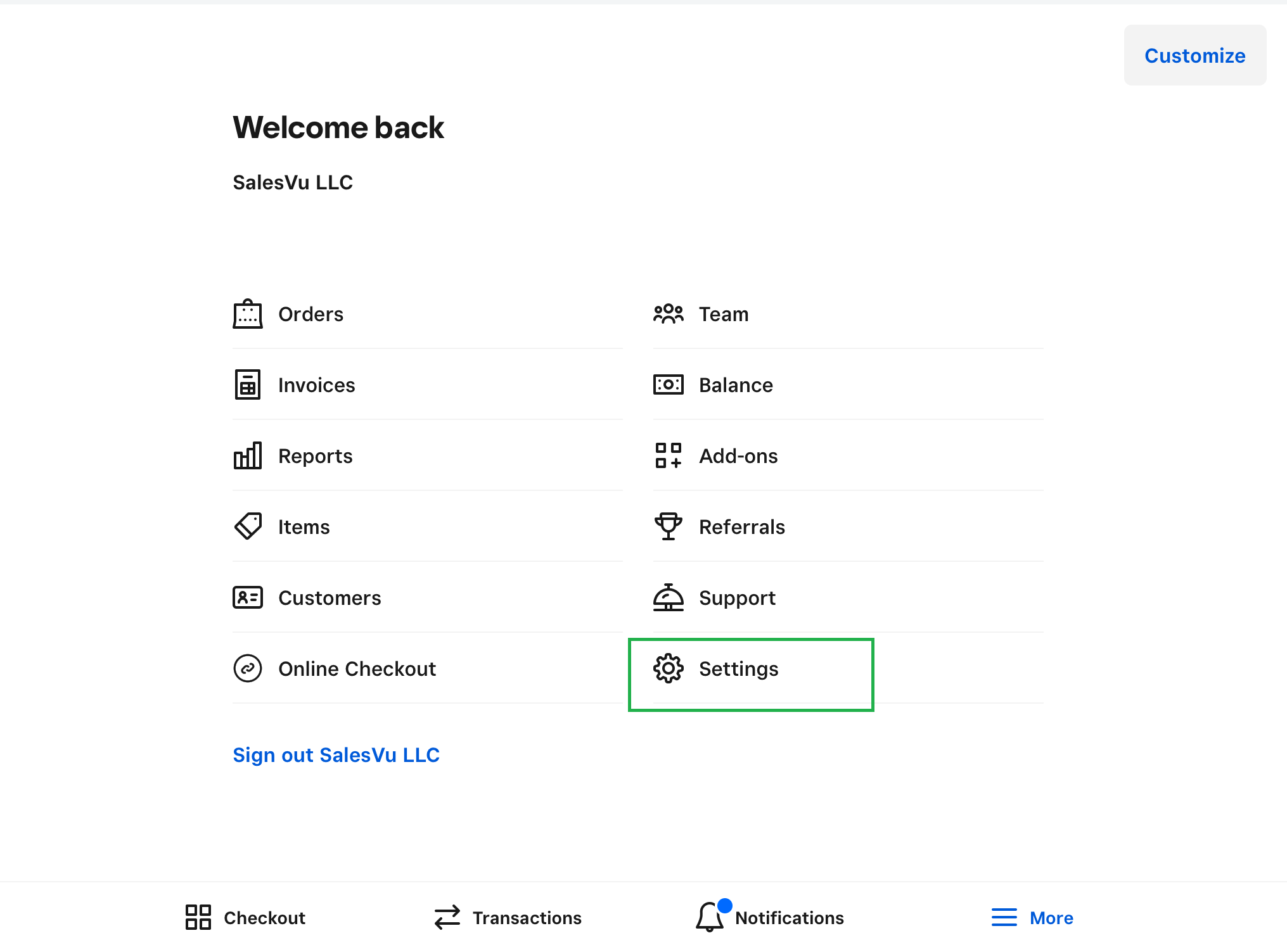Go to the Transactions tab

508,918
